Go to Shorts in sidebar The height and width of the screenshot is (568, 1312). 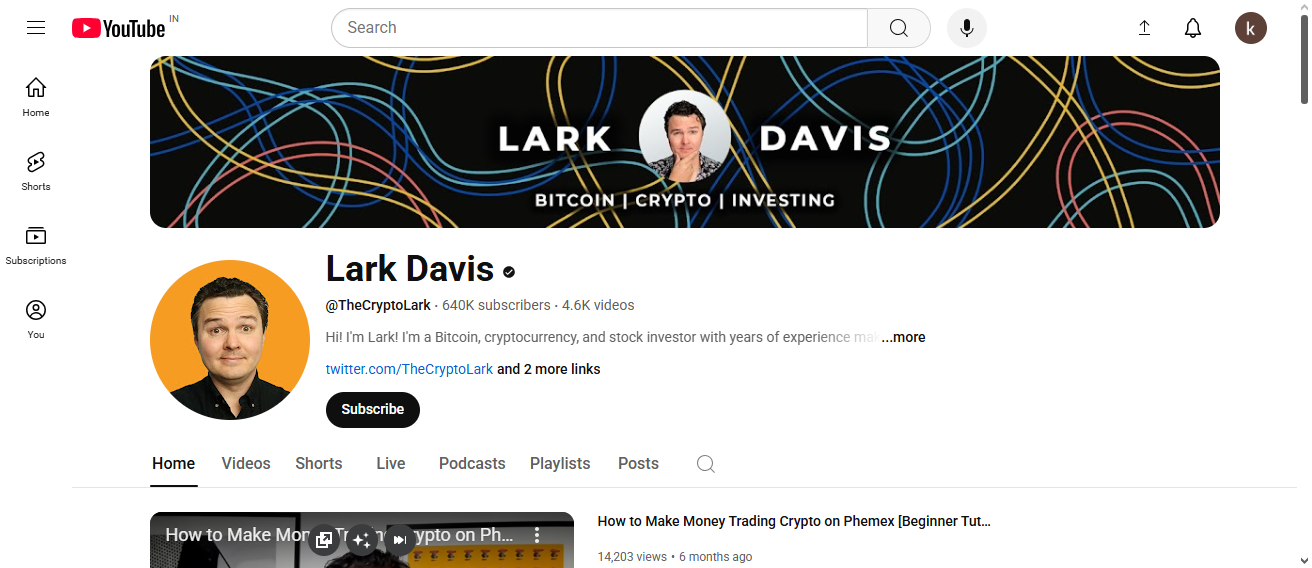(x=36, y=171)
